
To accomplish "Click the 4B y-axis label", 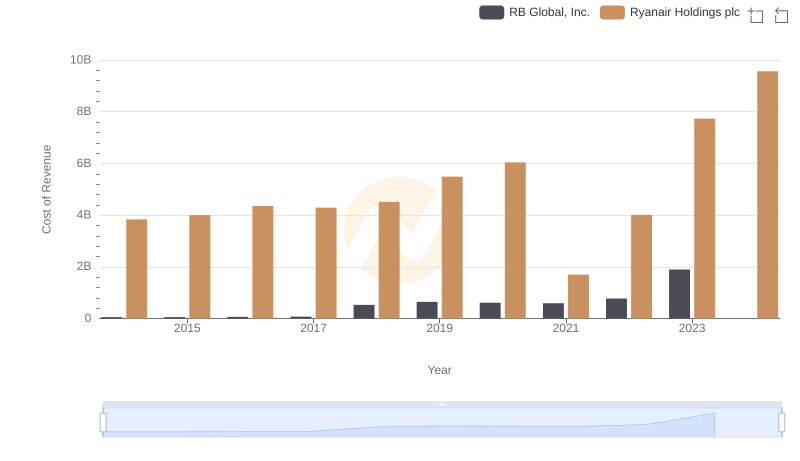I will (84, 215).
